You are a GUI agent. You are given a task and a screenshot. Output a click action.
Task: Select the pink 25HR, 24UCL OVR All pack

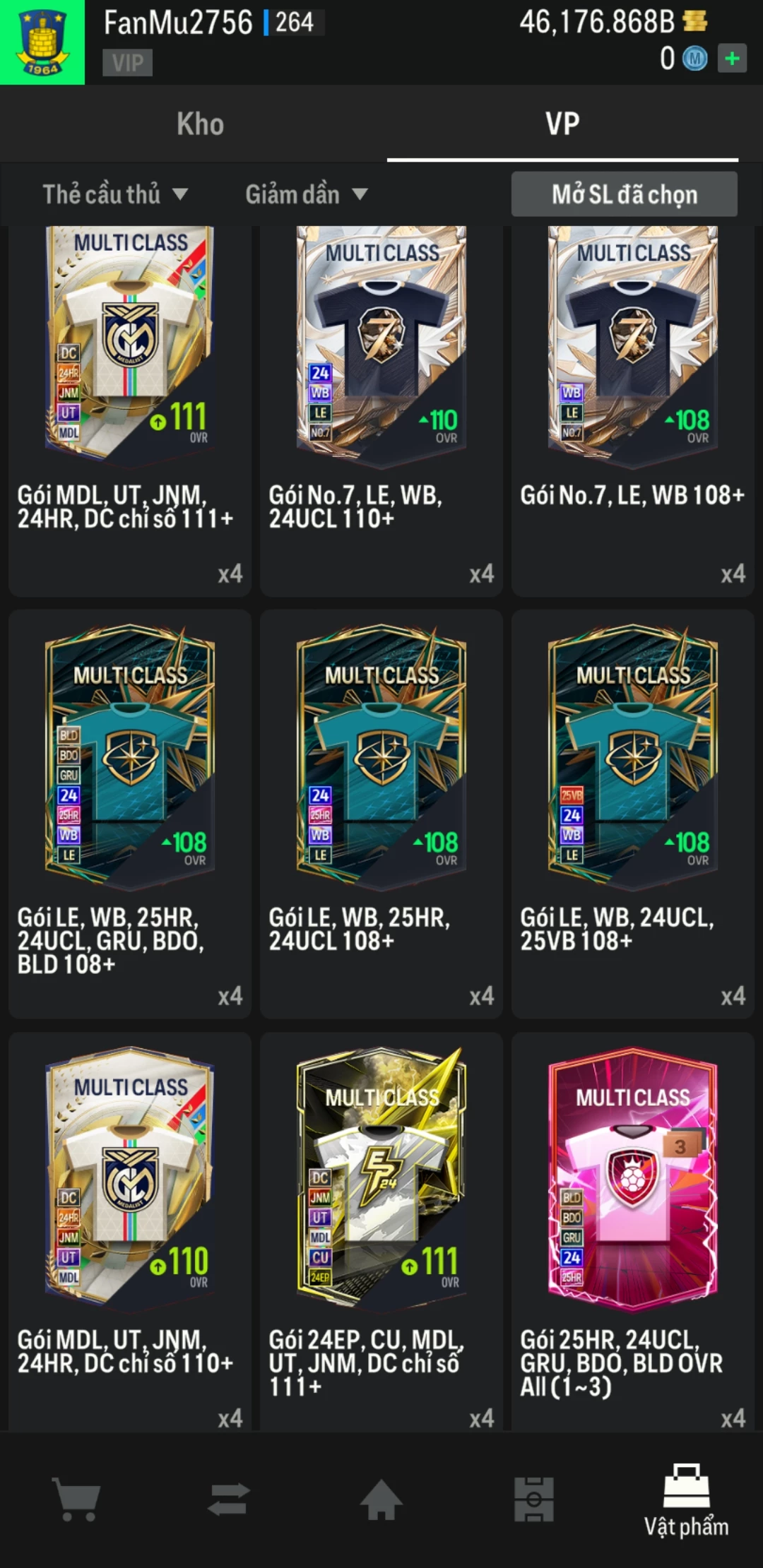[633, 1233]
